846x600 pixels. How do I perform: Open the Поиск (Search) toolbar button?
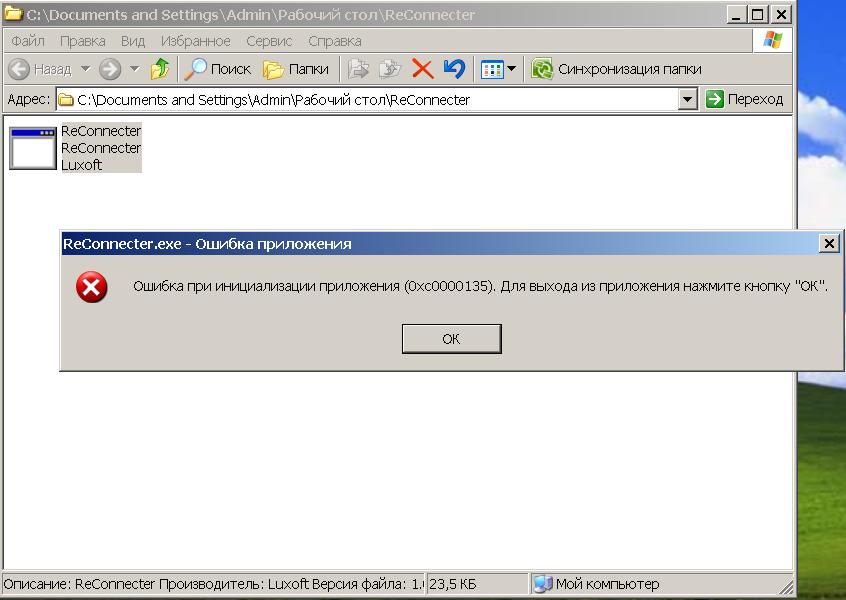(x=218, y=69)
